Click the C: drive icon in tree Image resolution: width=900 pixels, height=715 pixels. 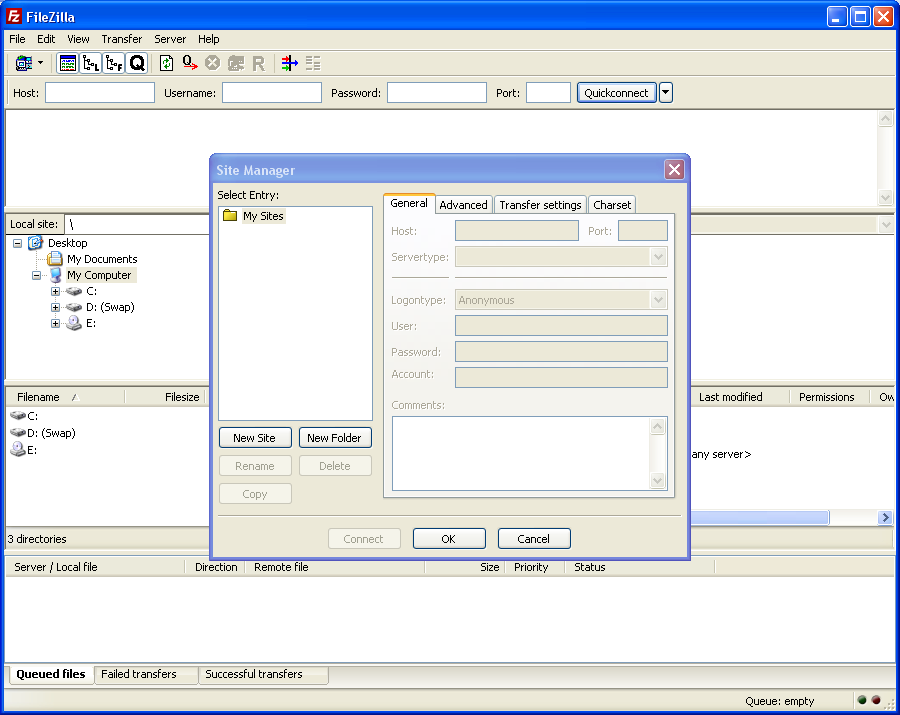pos(74,291)
